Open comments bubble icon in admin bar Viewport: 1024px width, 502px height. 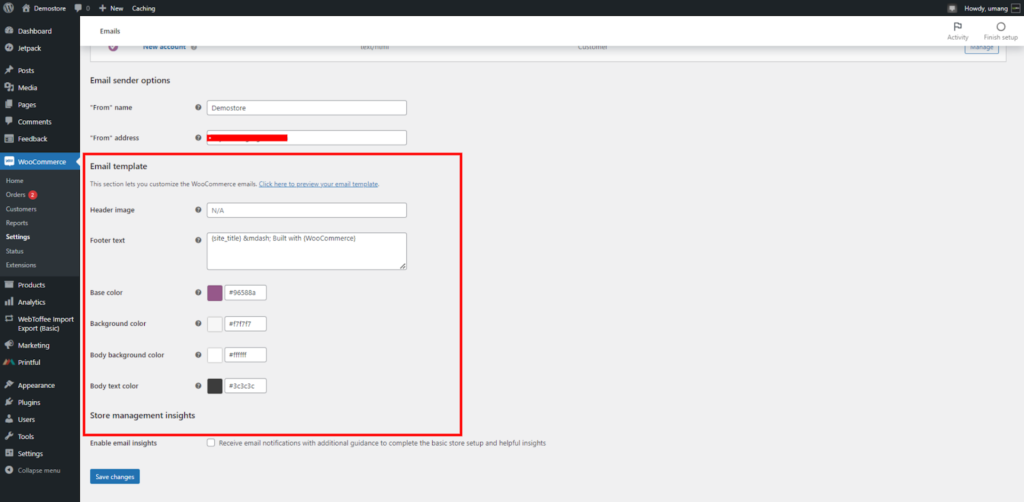pyautogui.click(x=78, y=8)
